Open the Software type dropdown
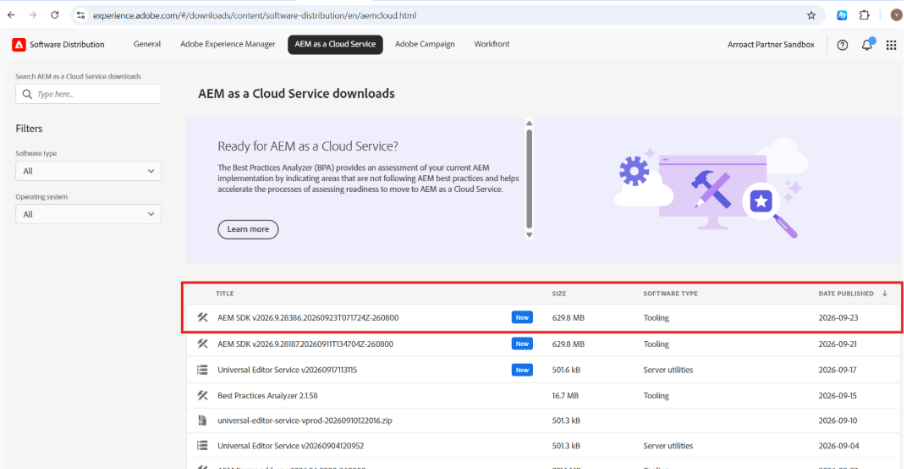904x469 pixels. coord(88,171)
